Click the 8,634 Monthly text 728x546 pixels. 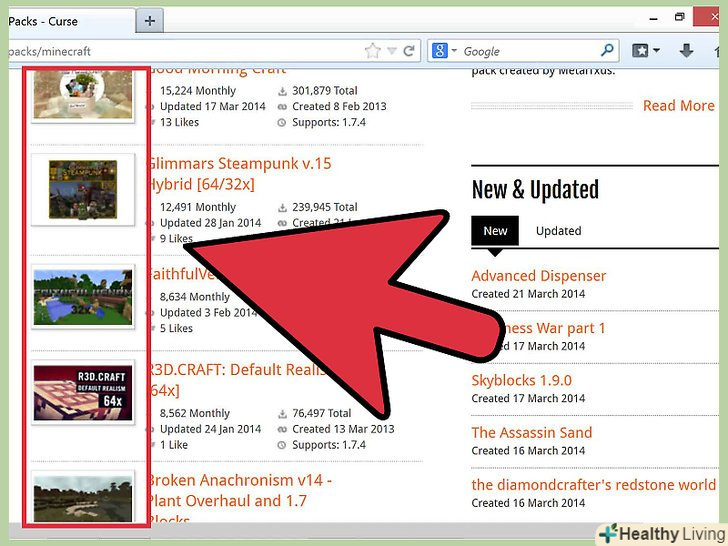pos(195,297)
